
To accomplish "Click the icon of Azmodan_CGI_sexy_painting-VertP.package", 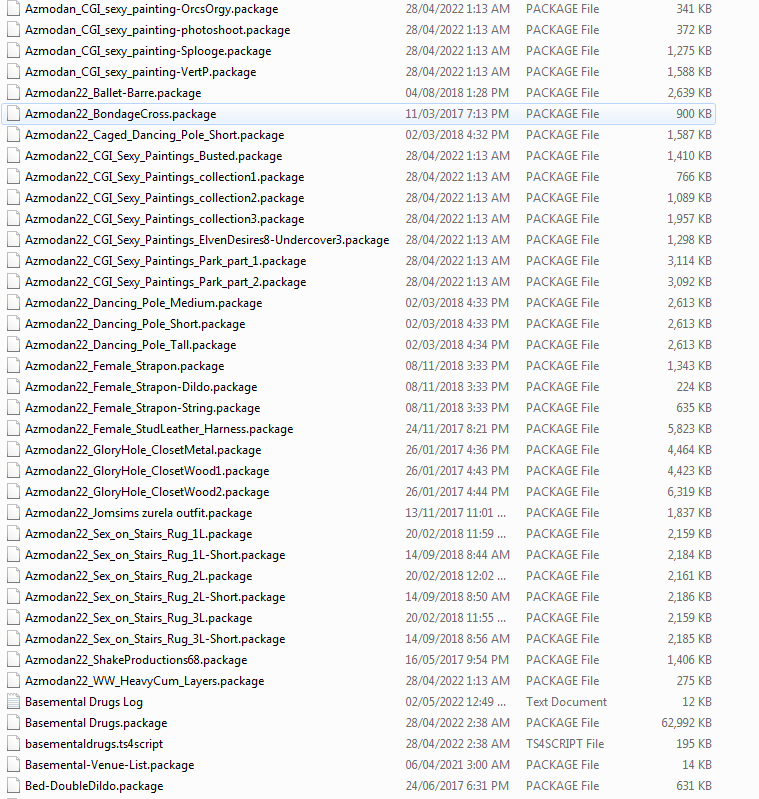I will pyautogui.click(x=14, y=72).
